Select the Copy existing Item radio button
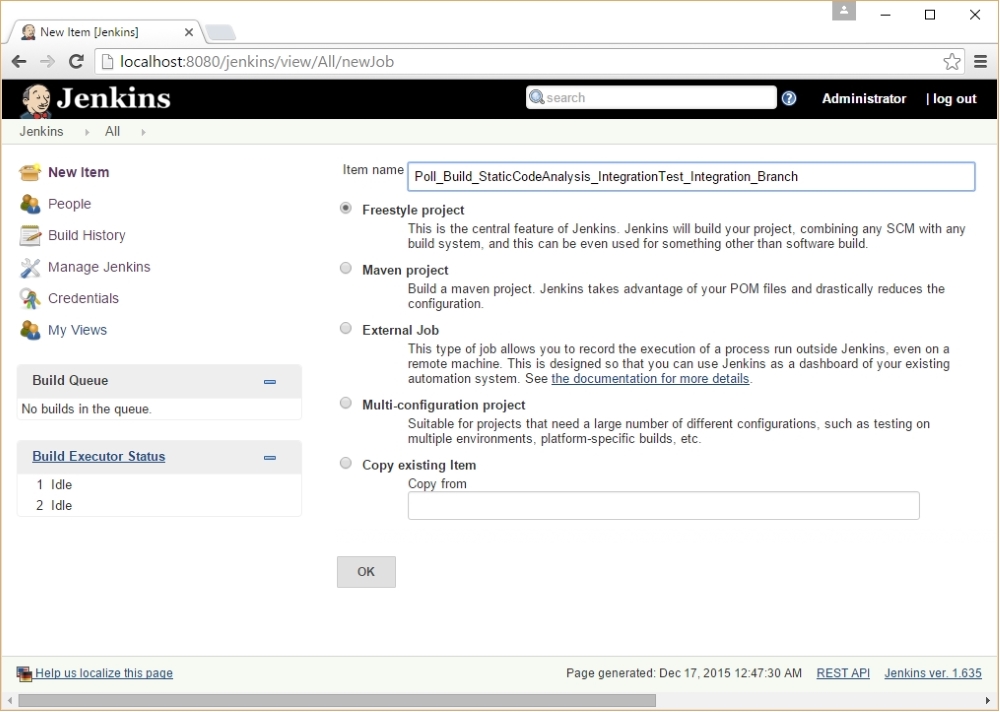 coord(346,463)
